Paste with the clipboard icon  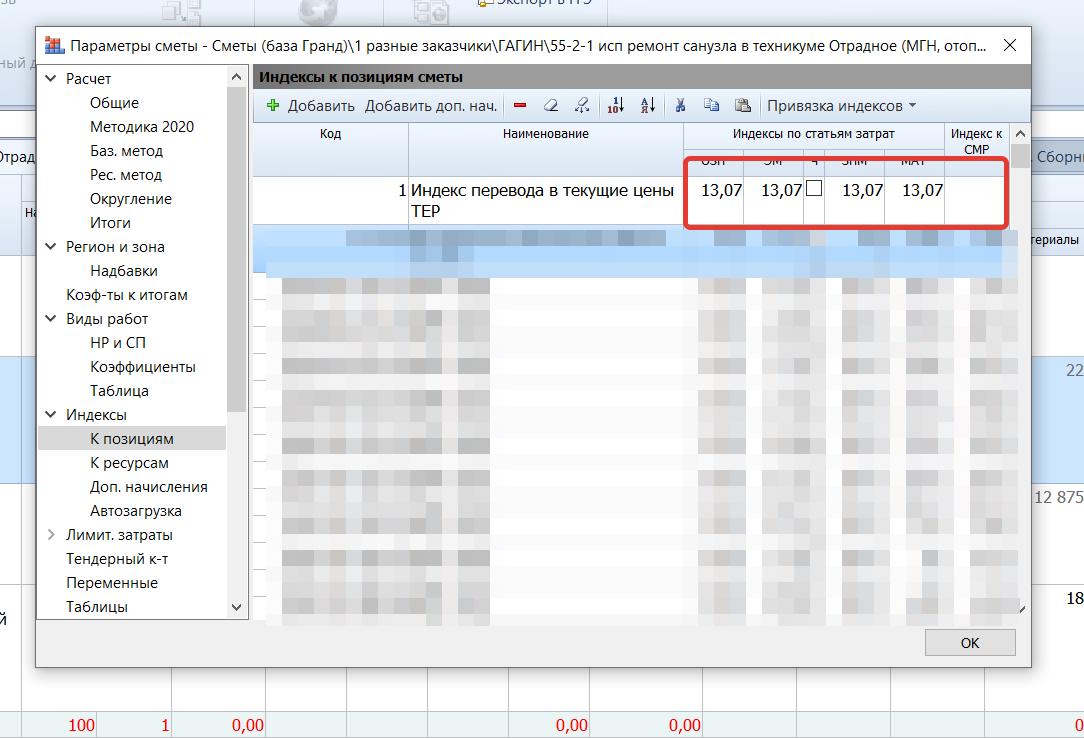tap(742, 106)
